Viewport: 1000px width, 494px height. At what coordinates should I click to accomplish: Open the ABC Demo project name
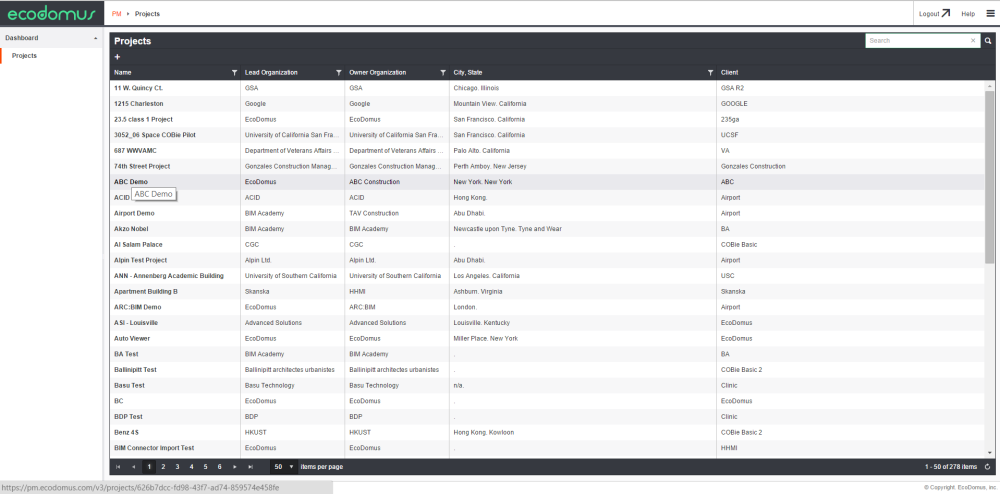coord(131,182)
